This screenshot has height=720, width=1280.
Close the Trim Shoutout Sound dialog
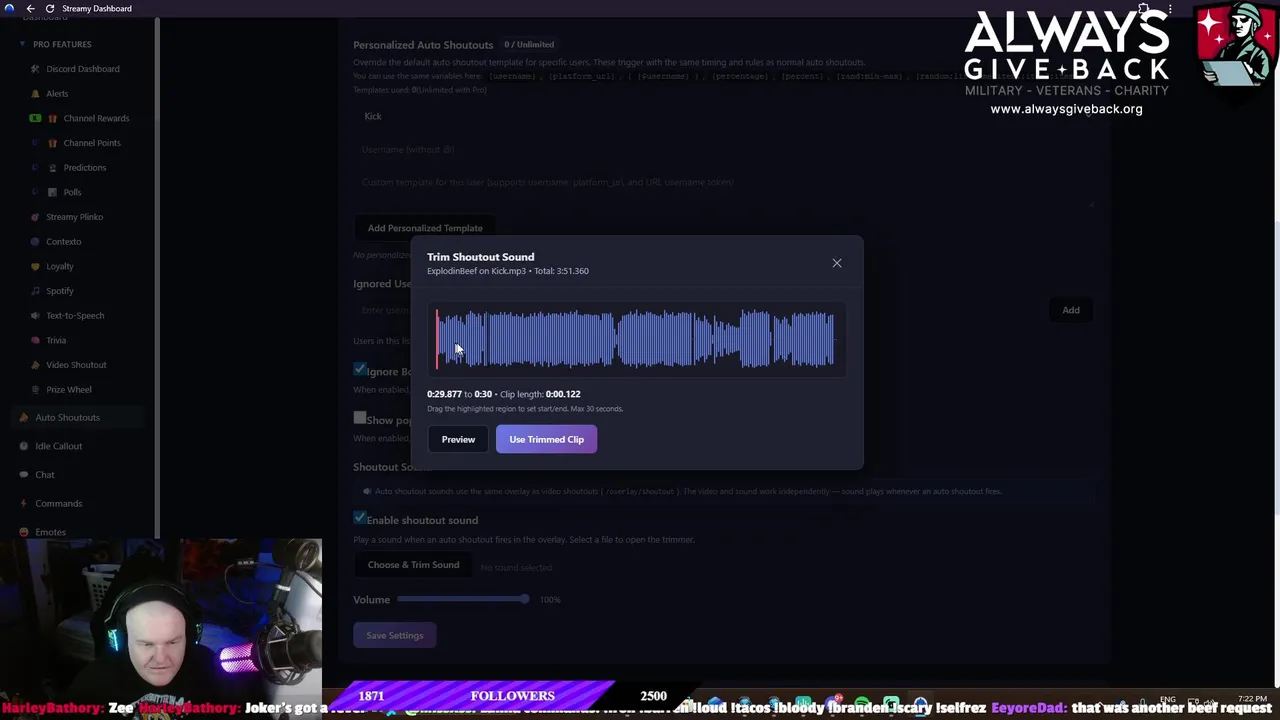(x=837, y=263)
